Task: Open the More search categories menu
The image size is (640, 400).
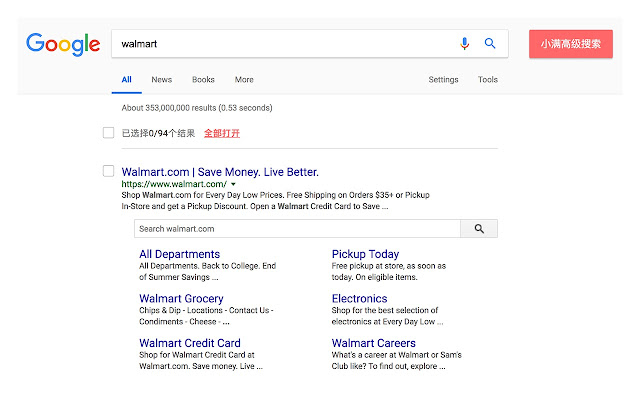Action: (244, 80)
